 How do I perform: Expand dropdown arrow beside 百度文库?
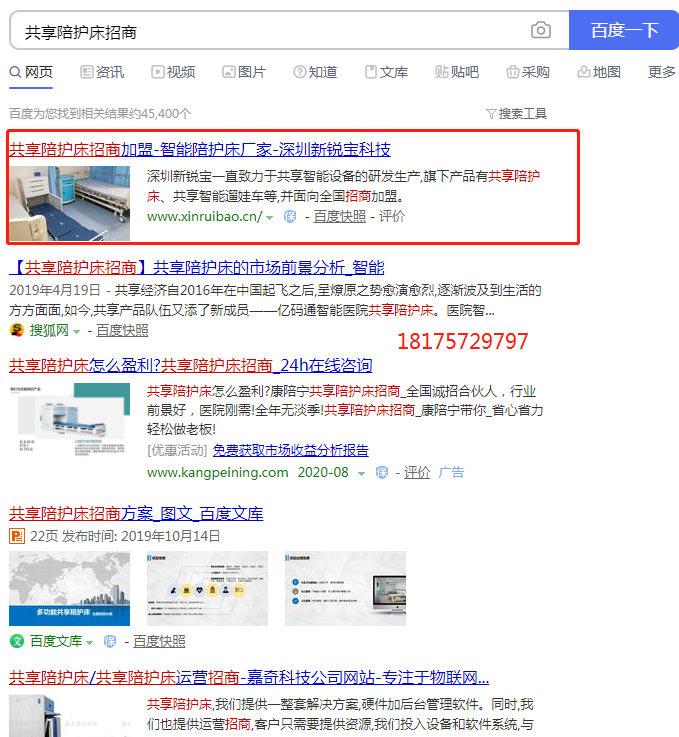(x=89, y=643)
